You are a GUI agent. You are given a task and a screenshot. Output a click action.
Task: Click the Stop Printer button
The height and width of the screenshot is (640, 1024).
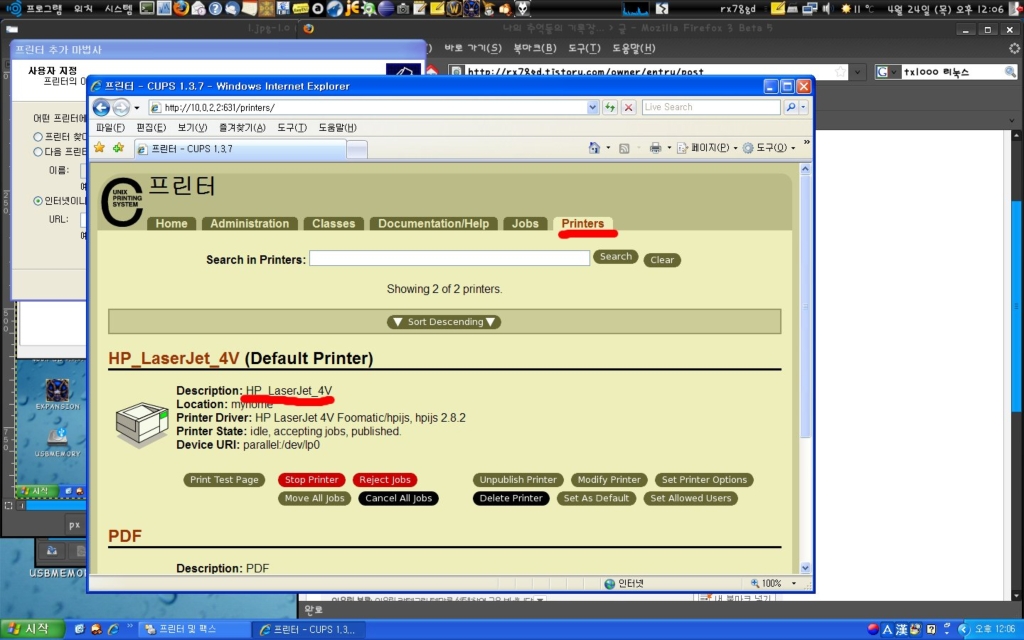point(312,480)
